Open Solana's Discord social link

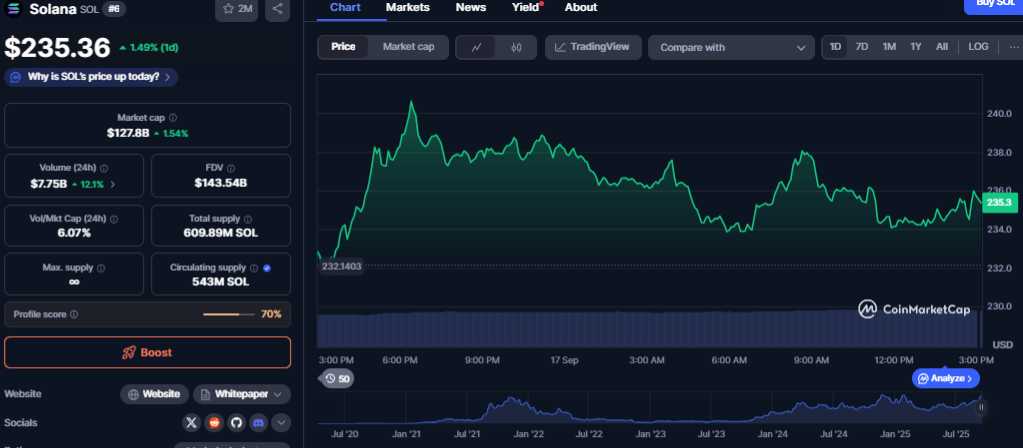coord(258,423)
